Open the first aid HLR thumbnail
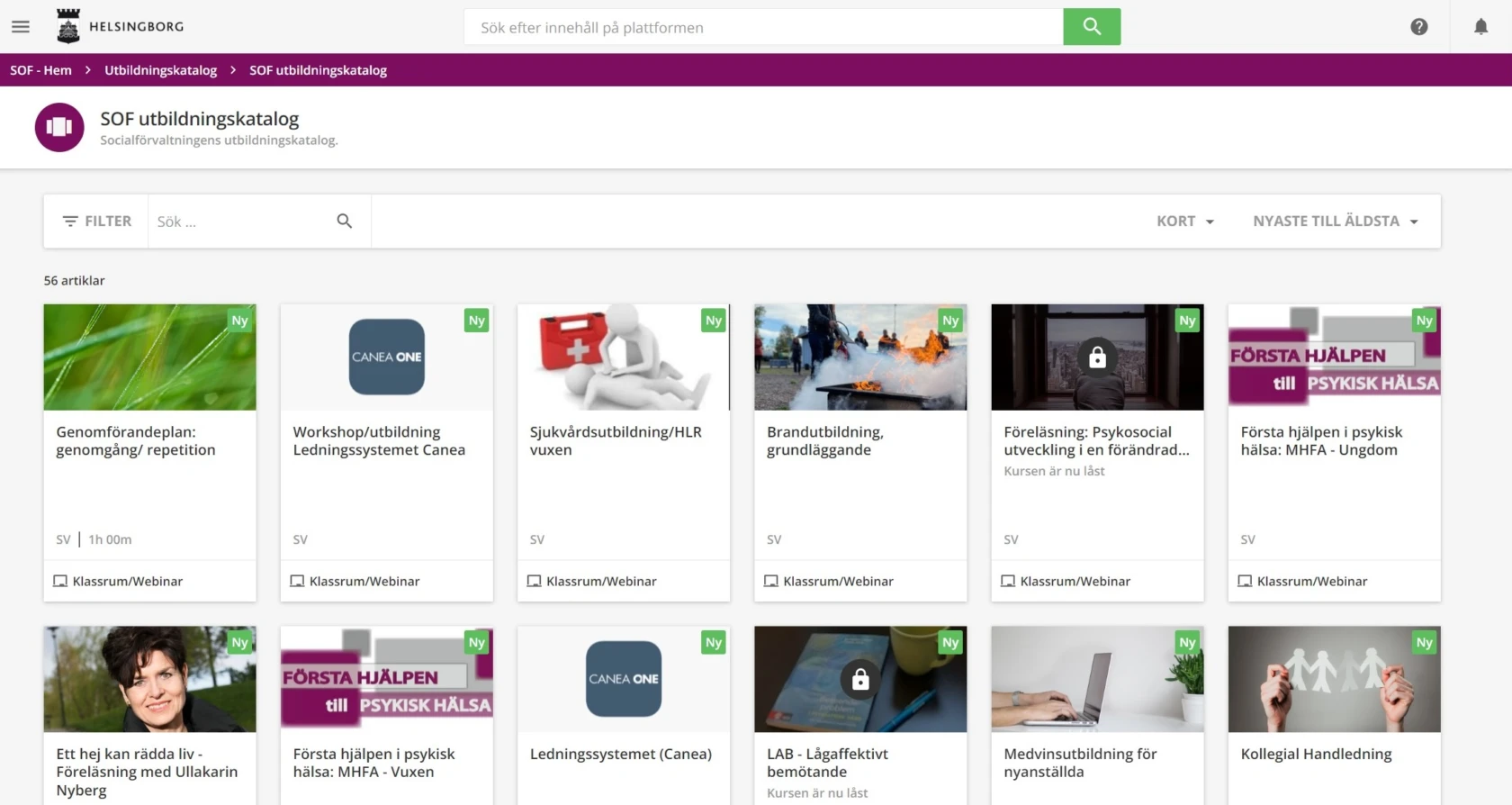1512x805 pixels. (624, 357)
